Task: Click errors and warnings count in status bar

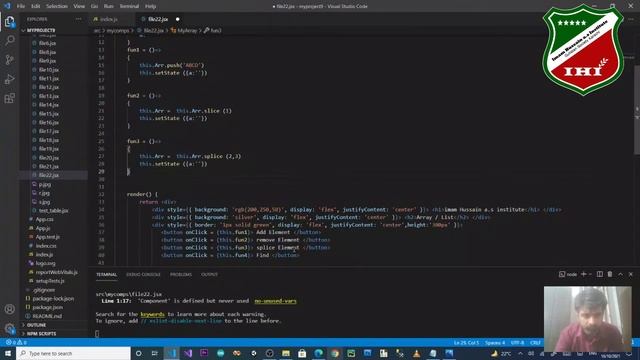Action: point(16,342)
